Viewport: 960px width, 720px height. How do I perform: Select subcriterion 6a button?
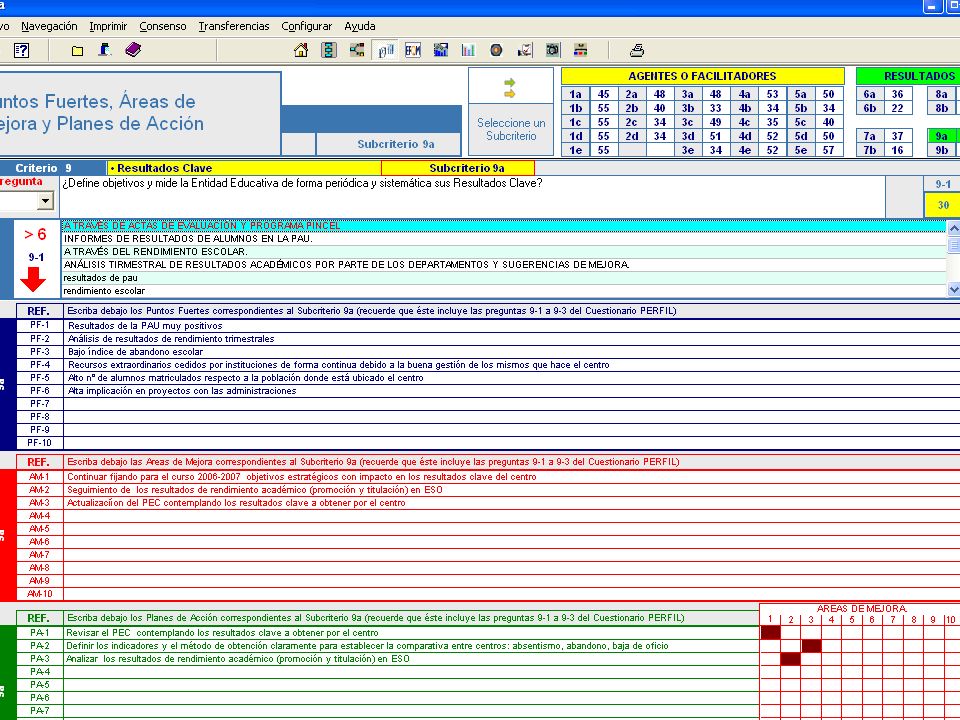tap(869, 94)
